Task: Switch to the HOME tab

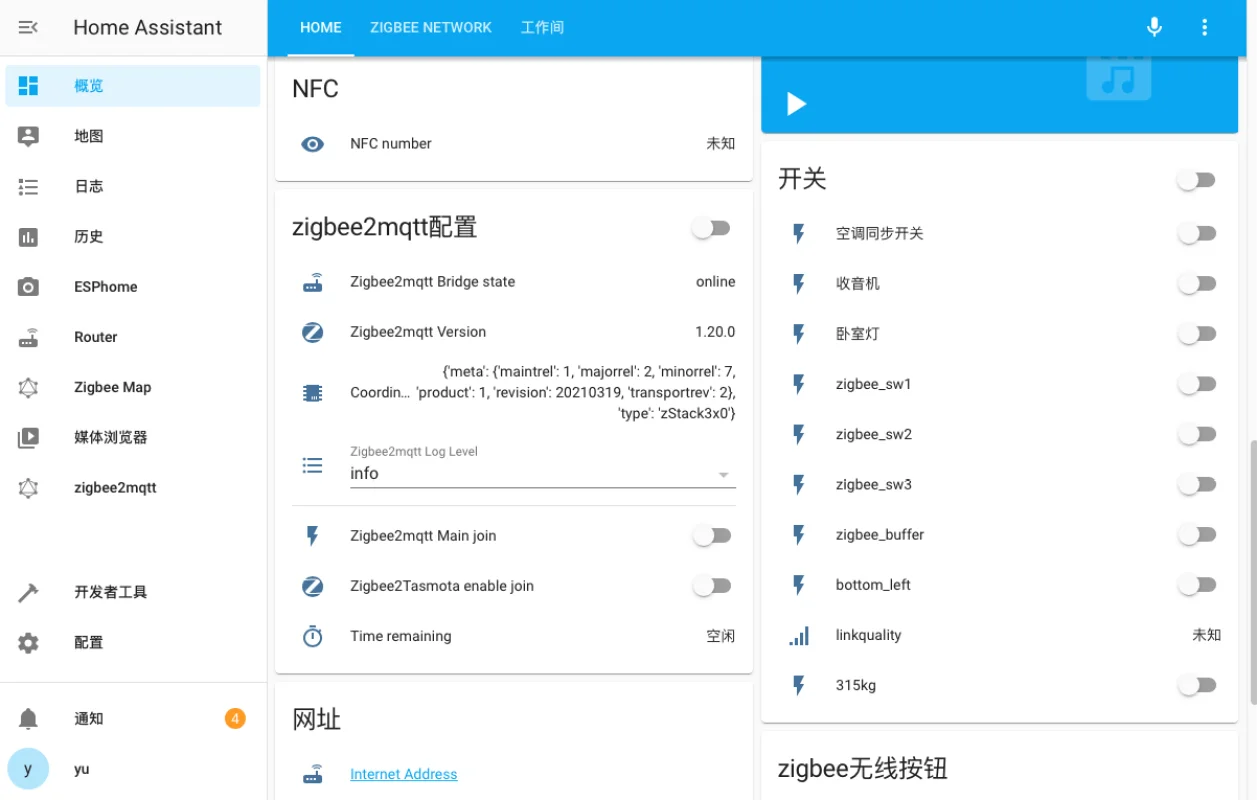Action: tap(321, 28)
